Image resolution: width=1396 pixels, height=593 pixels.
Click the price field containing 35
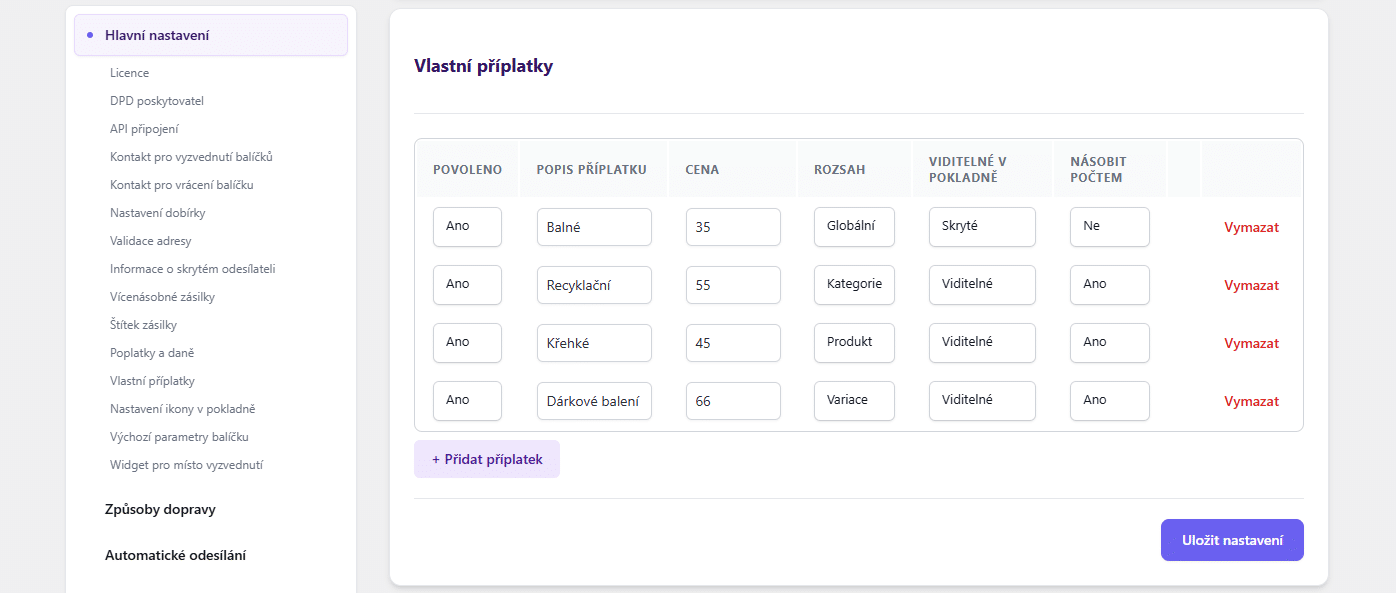coord(733,227)
